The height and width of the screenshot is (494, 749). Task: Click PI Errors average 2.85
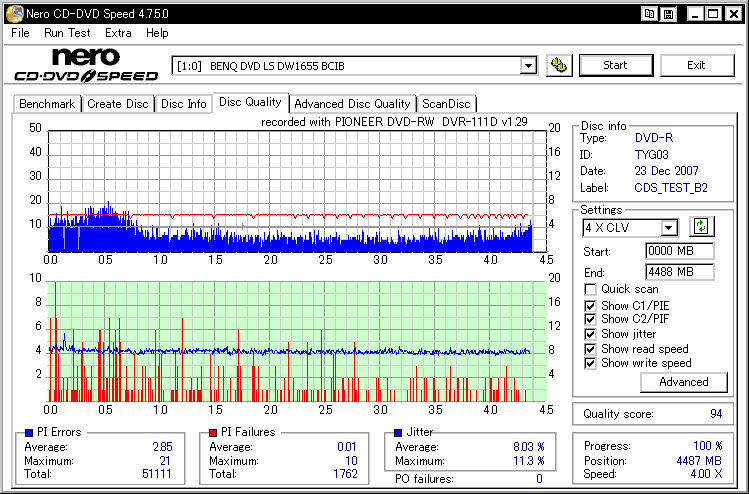pyautogui.click(x=162, y=447)
